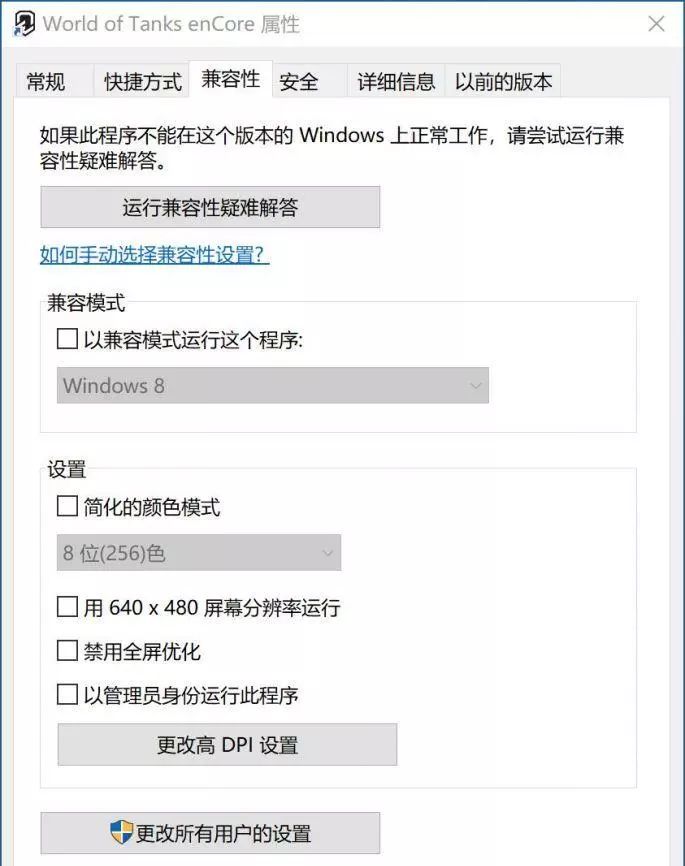Switch to 以前的版本 tab
Screen dimensions: 685x866
503,82
